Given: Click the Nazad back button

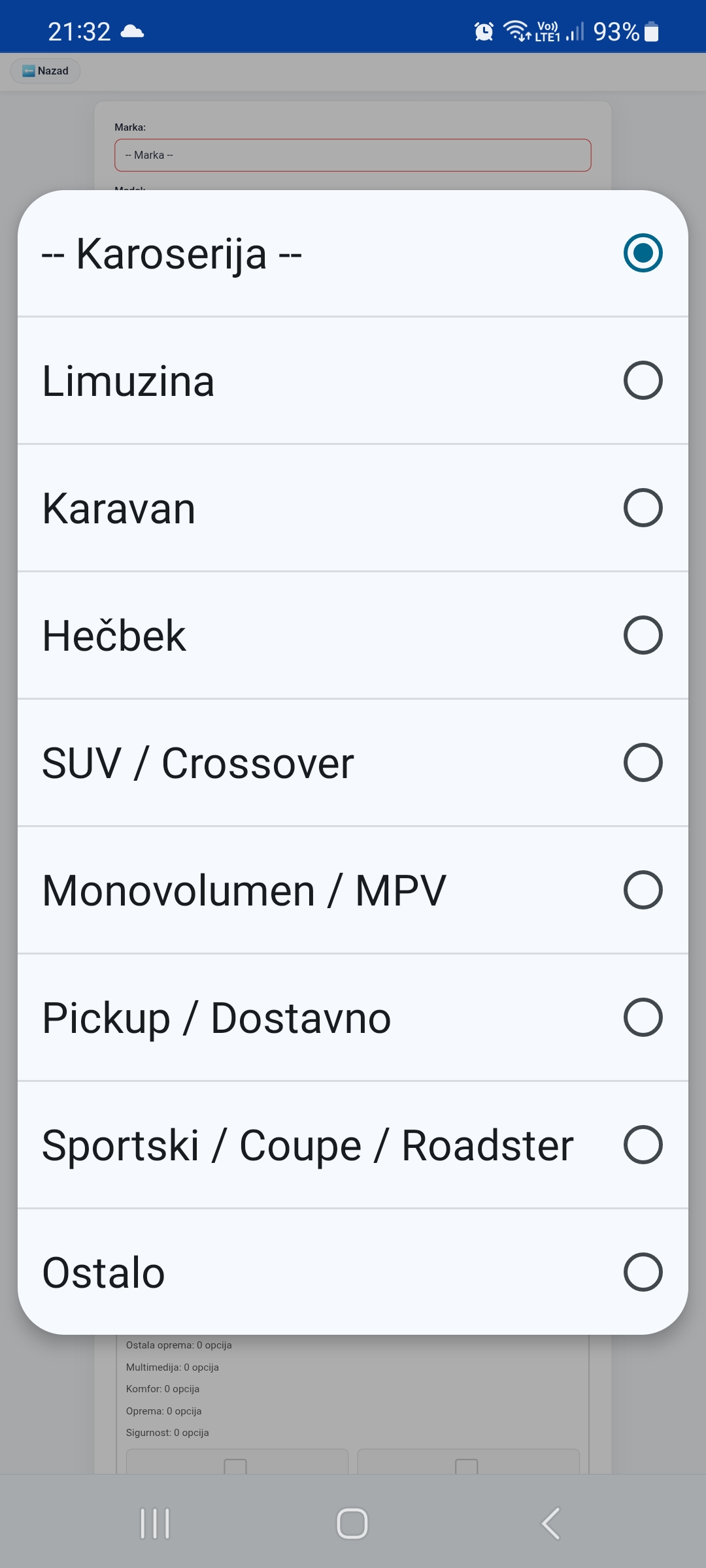Looking at the screenshot, I should point(46,71).
